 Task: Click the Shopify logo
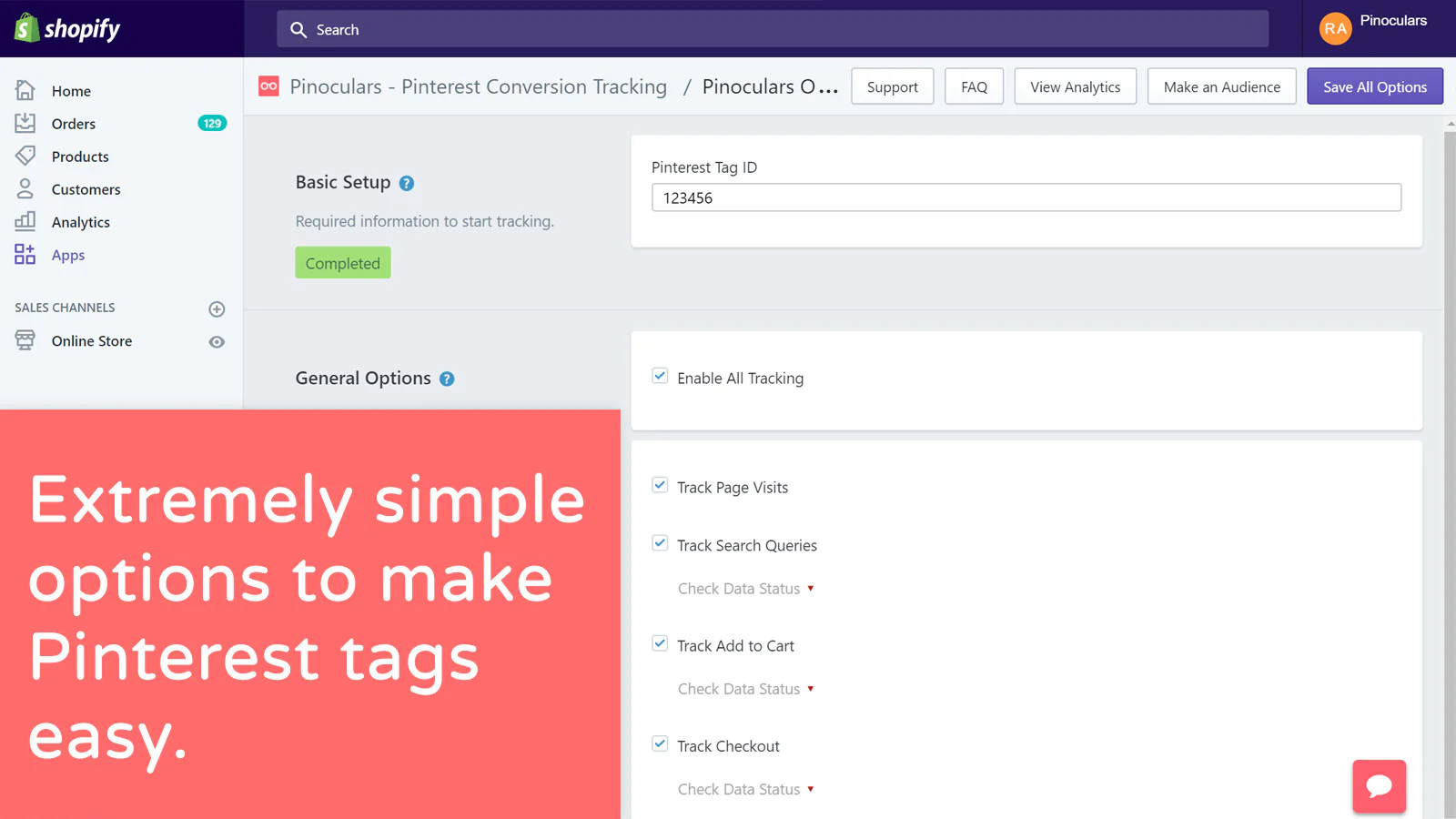coord(67,28)
